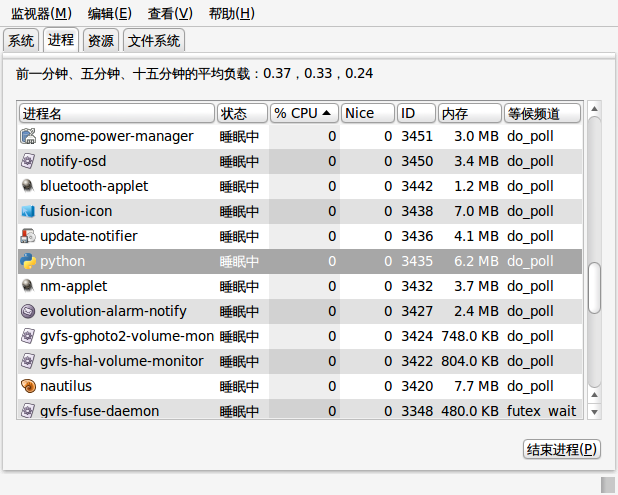Sort by the ID column header
The width and height of the screenshot is (618, 495).
tap(416, 114)
